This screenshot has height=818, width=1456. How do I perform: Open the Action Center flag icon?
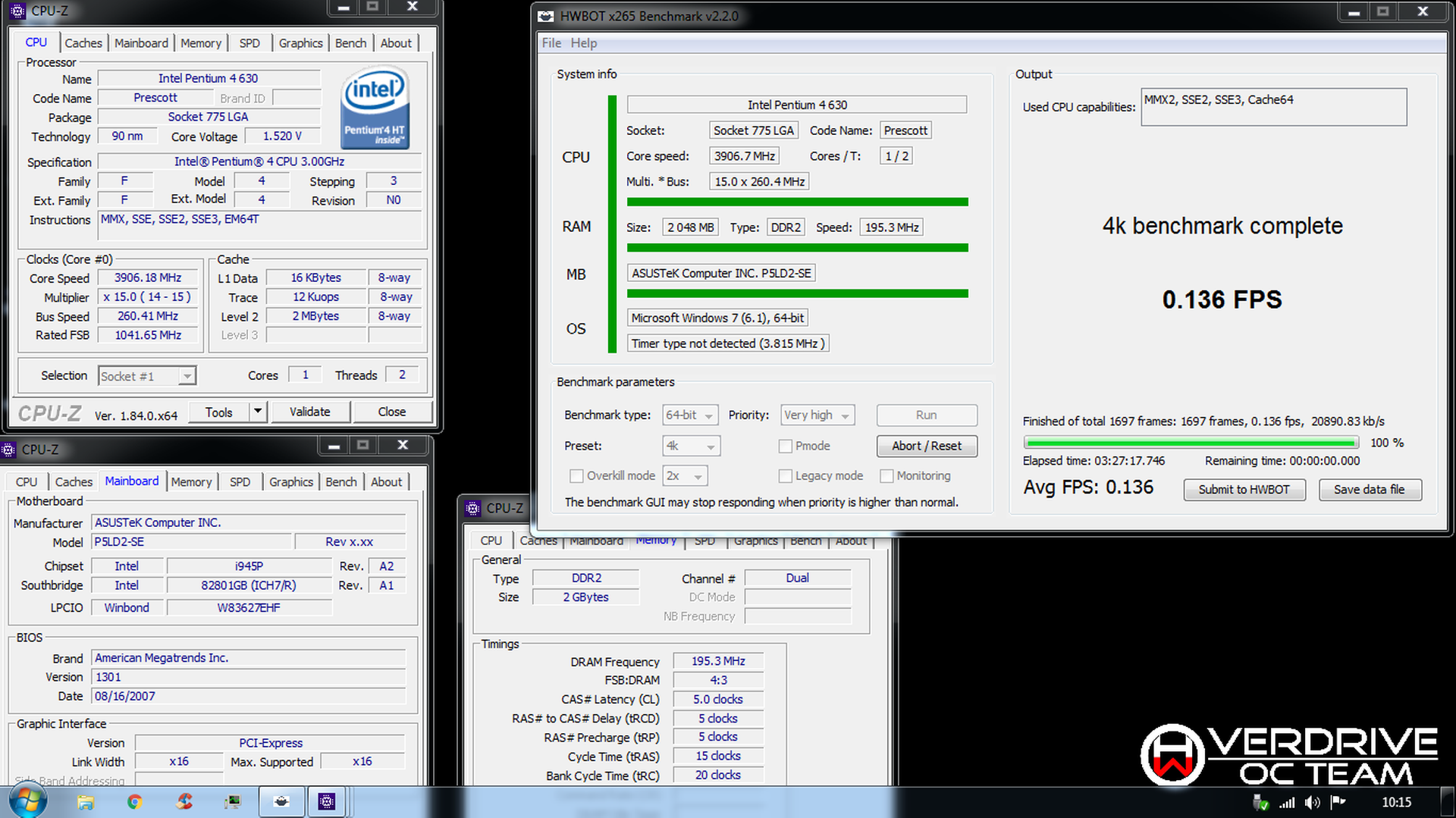1338,802
